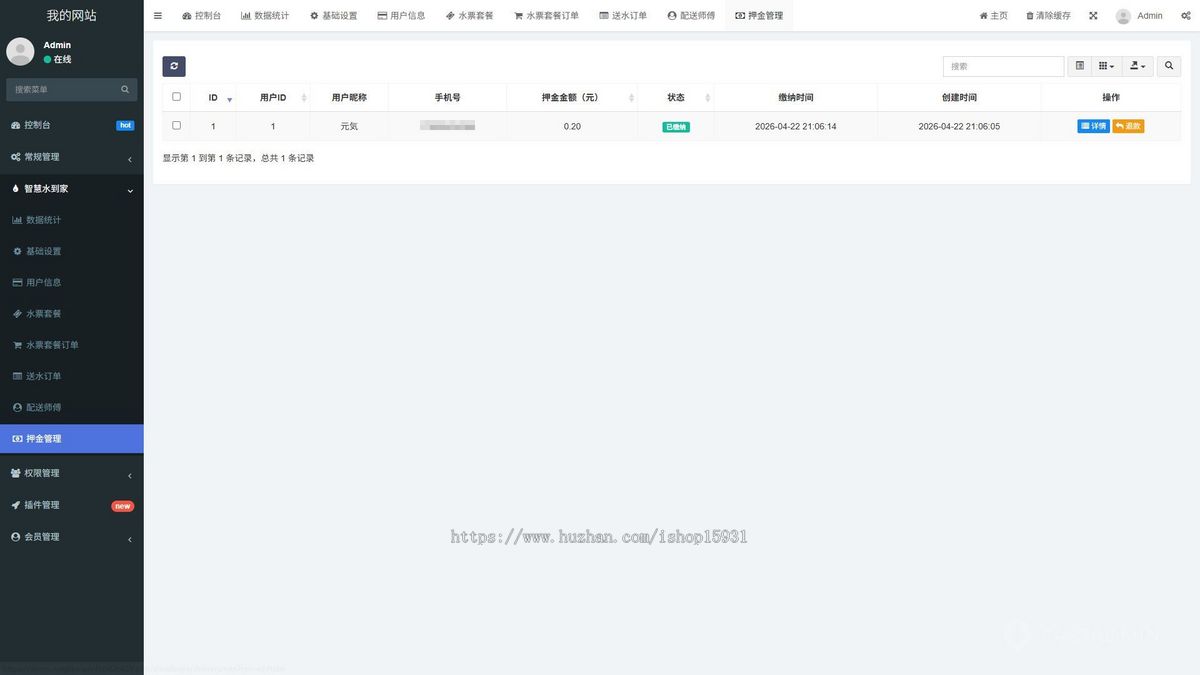
Task: Open 详情 for the deposit record
Action: [x=1093, y=126]
